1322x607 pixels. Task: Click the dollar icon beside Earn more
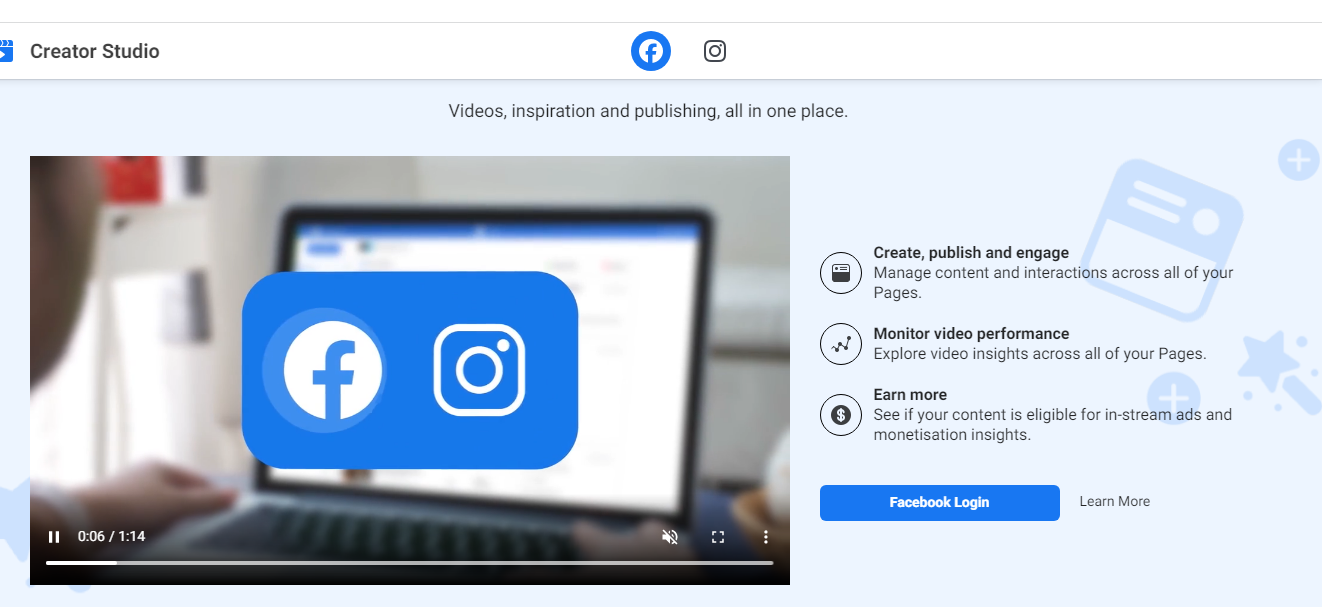(841, 414)
